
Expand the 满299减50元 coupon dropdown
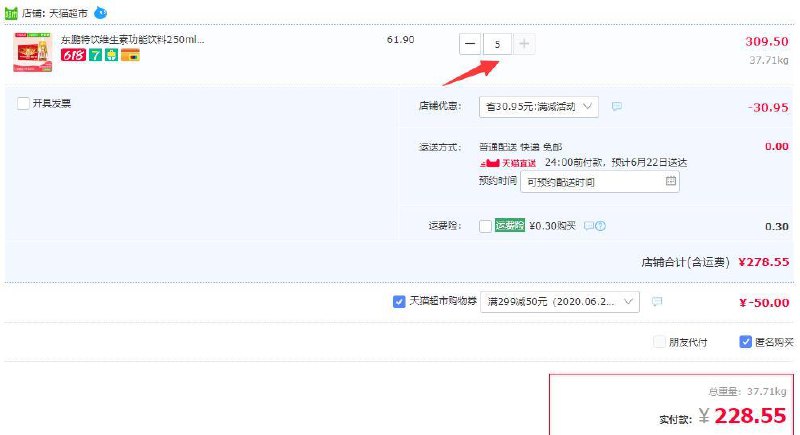click(560, 301)
